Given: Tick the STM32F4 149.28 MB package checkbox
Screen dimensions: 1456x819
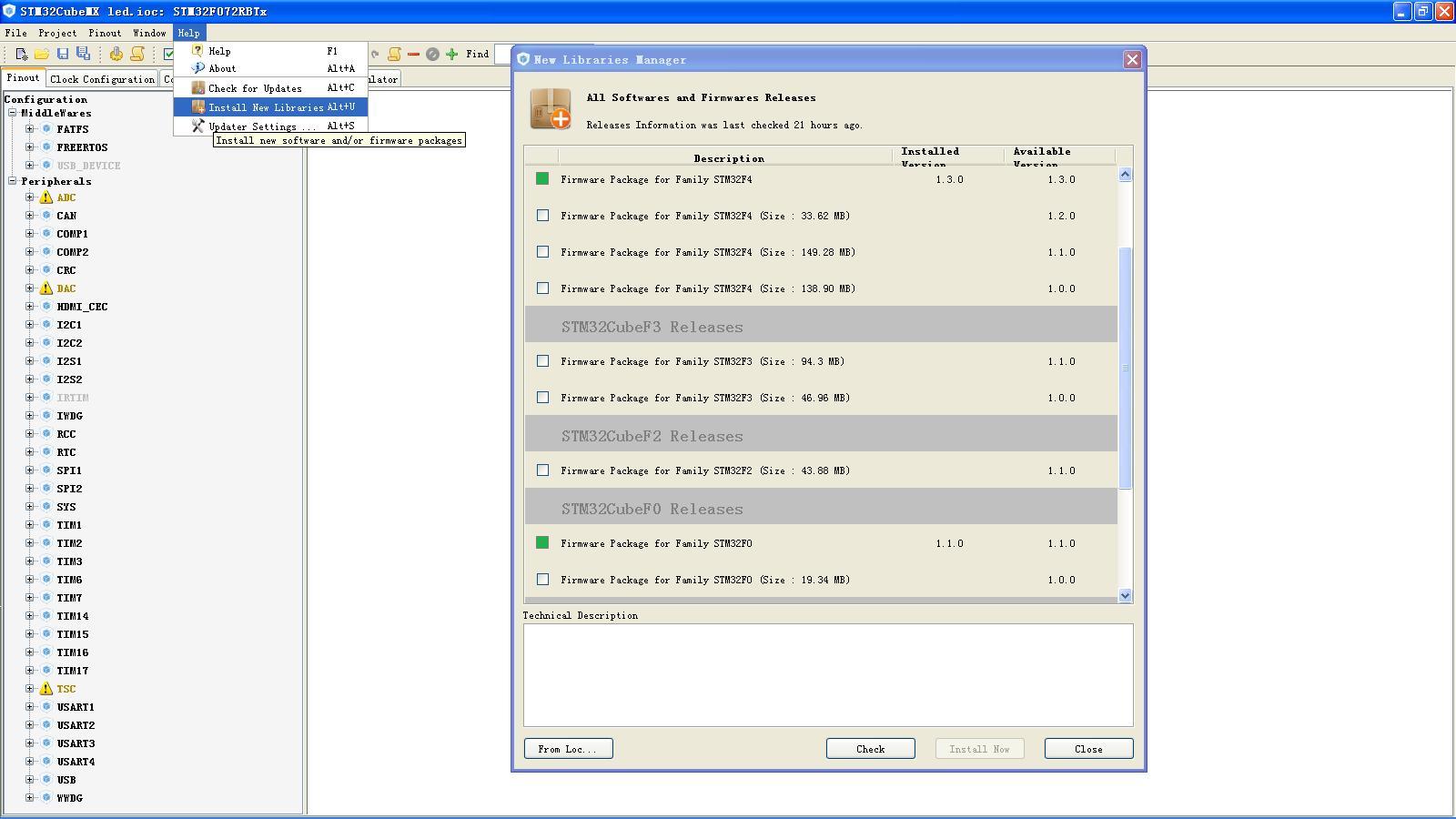Looking at the screenshot, I should [542, 252].
